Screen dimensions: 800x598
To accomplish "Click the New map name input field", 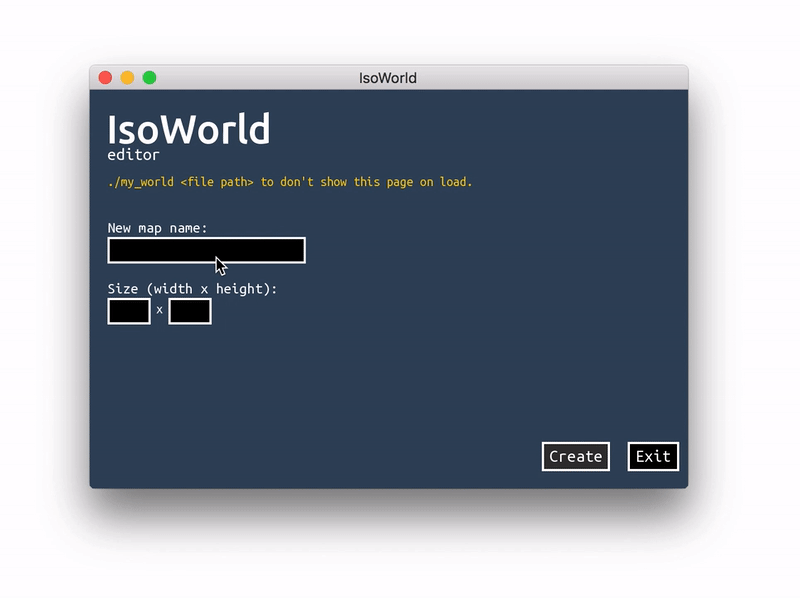I will click(x=207, y=251).
